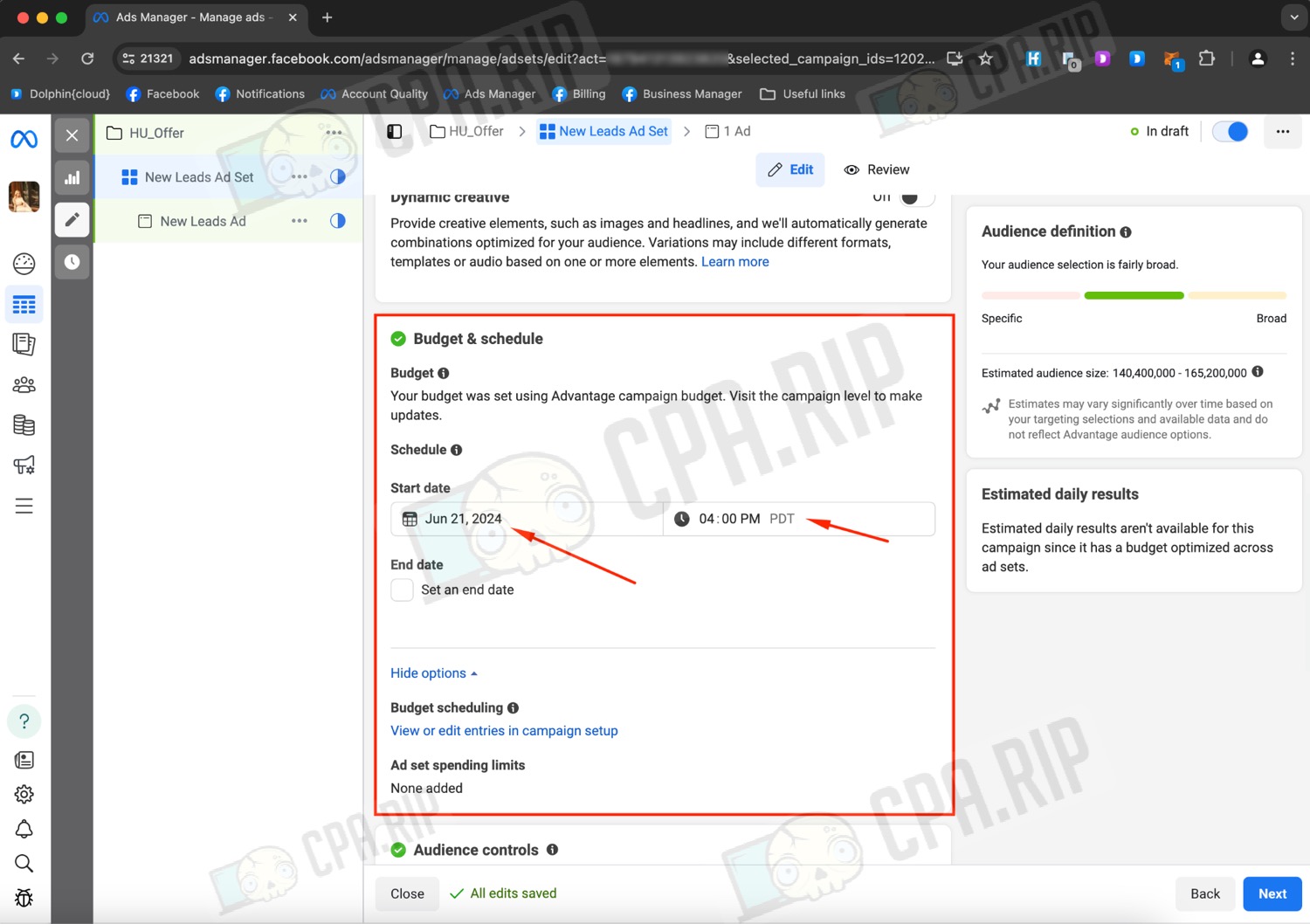The width and height of the screenshot is (1310, 924).
Task: Click the Close button
Action: (407, 893)
